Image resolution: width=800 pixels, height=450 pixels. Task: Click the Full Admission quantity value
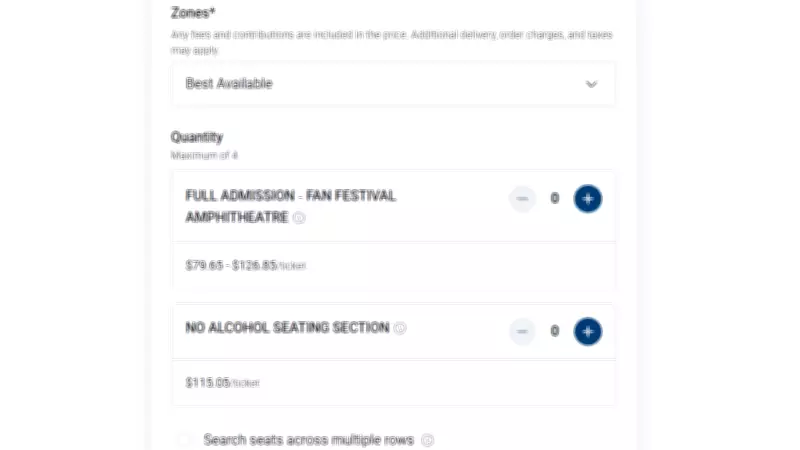(555, 198)
